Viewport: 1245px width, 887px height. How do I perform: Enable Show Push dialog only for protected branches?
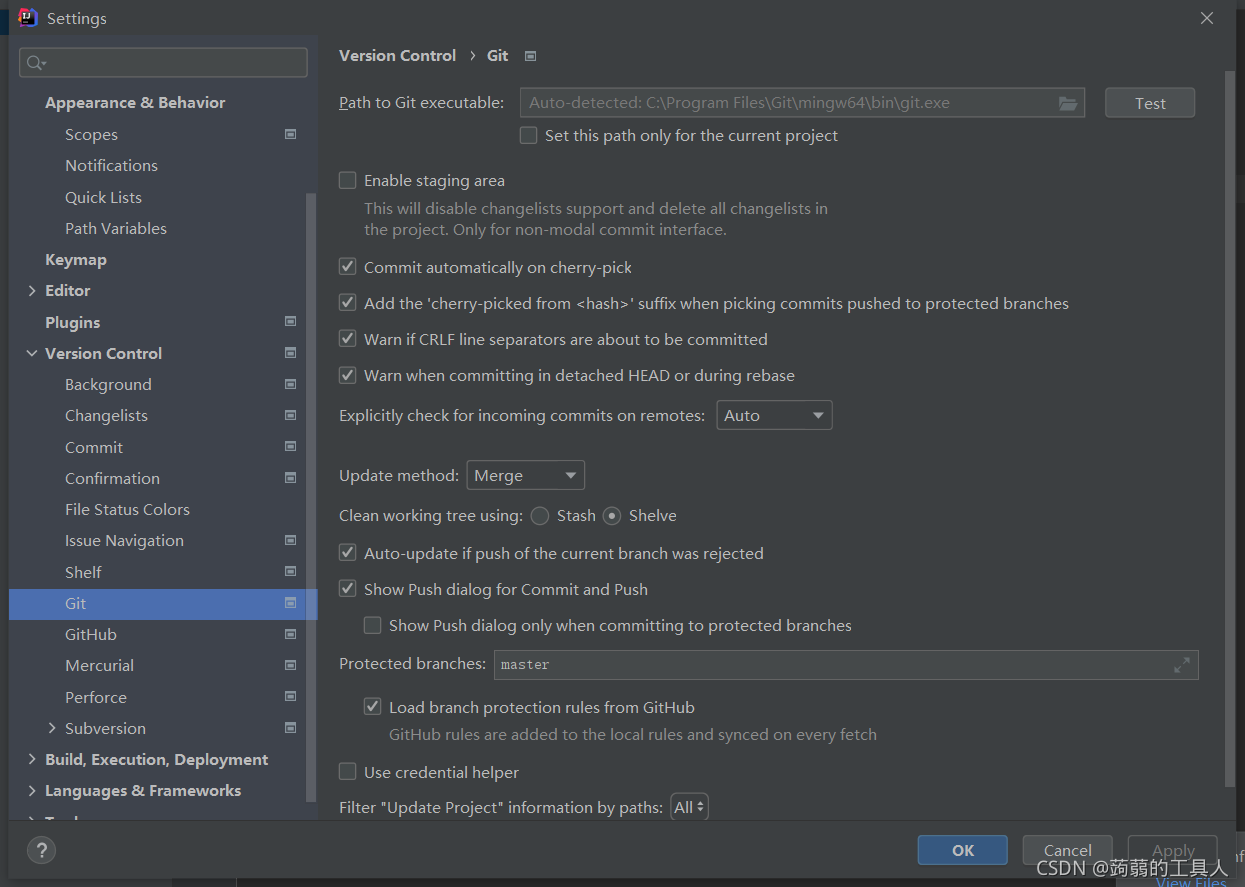pos(373,625)
